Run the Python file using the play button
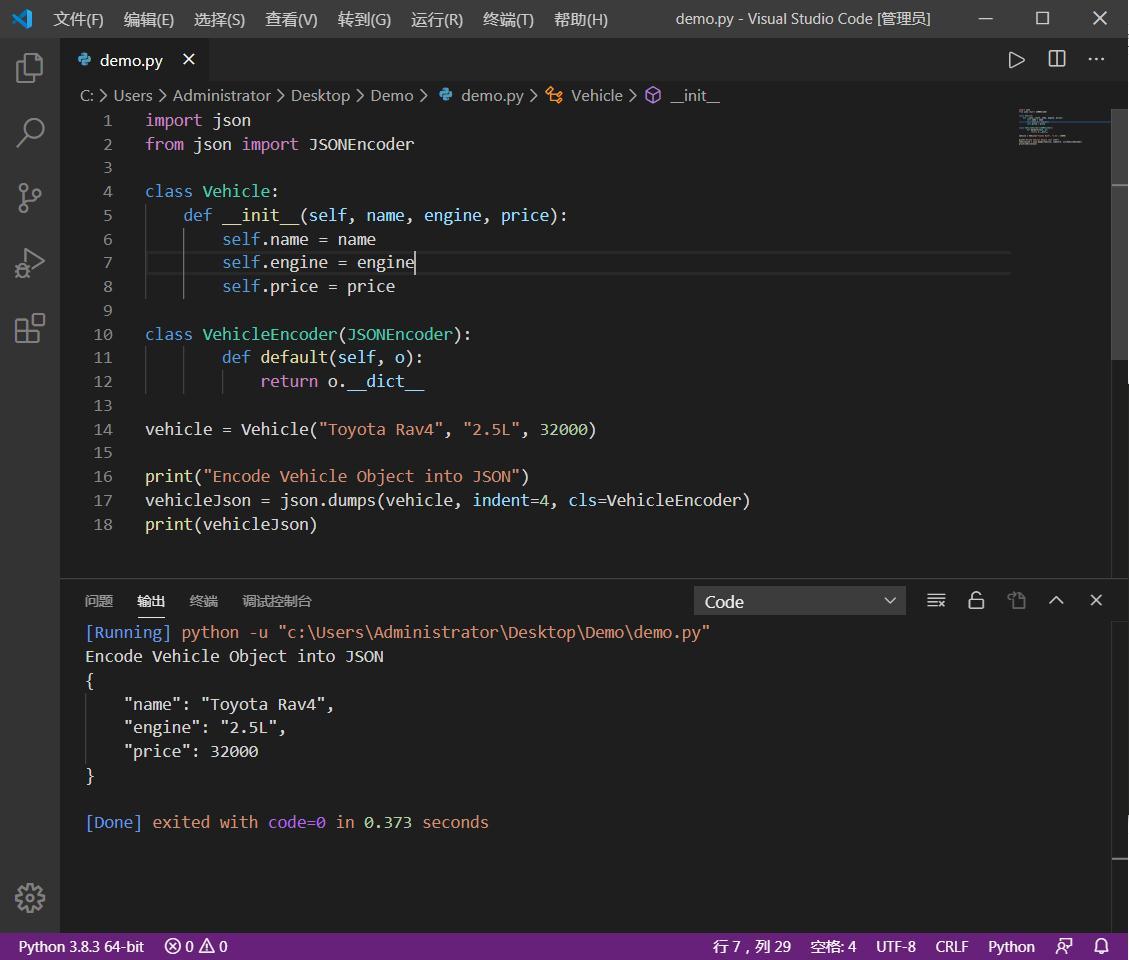This screenshot has height=960, width=1129. tap(1017, 59)
